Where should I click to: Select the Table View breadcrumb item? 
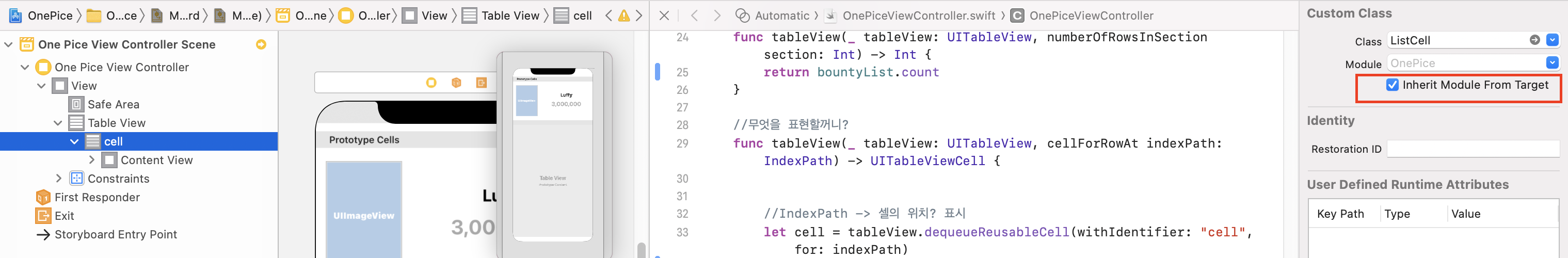pyautogui.click(x=501, y=15)
